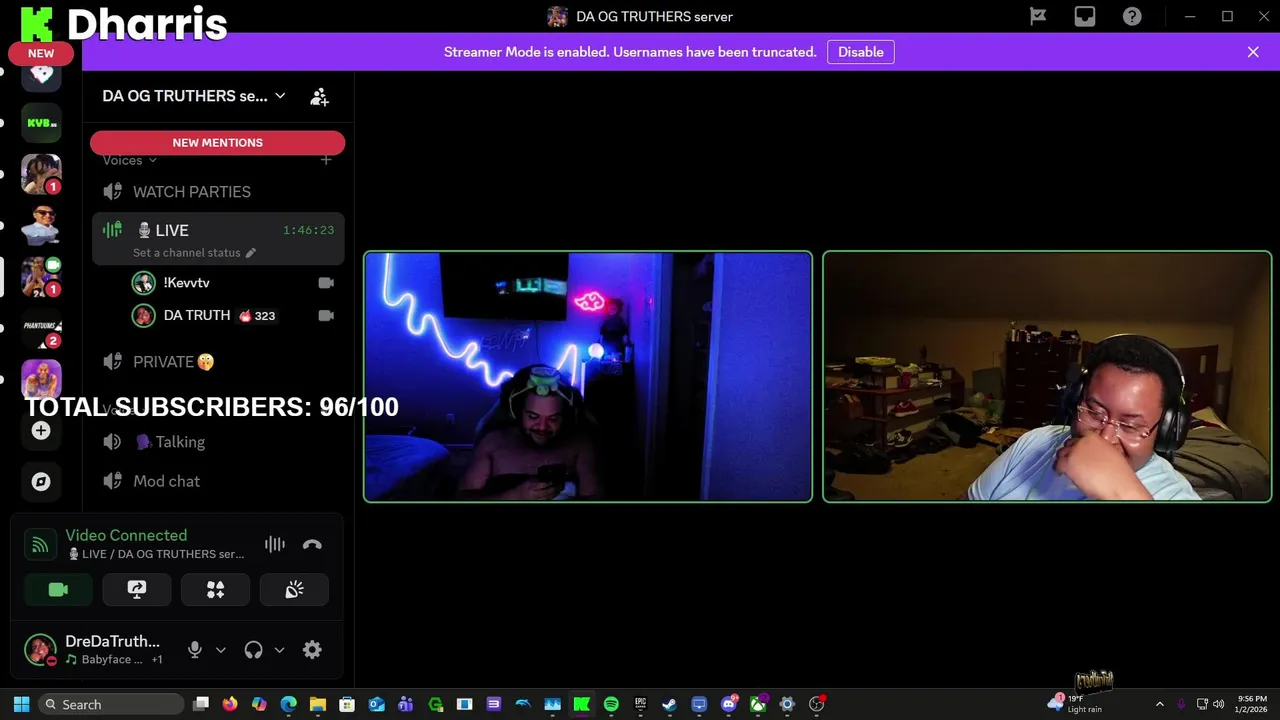Open the Discord inbox icon
The height and width of the screenshot is (720, 1280).
[1085, 16]
